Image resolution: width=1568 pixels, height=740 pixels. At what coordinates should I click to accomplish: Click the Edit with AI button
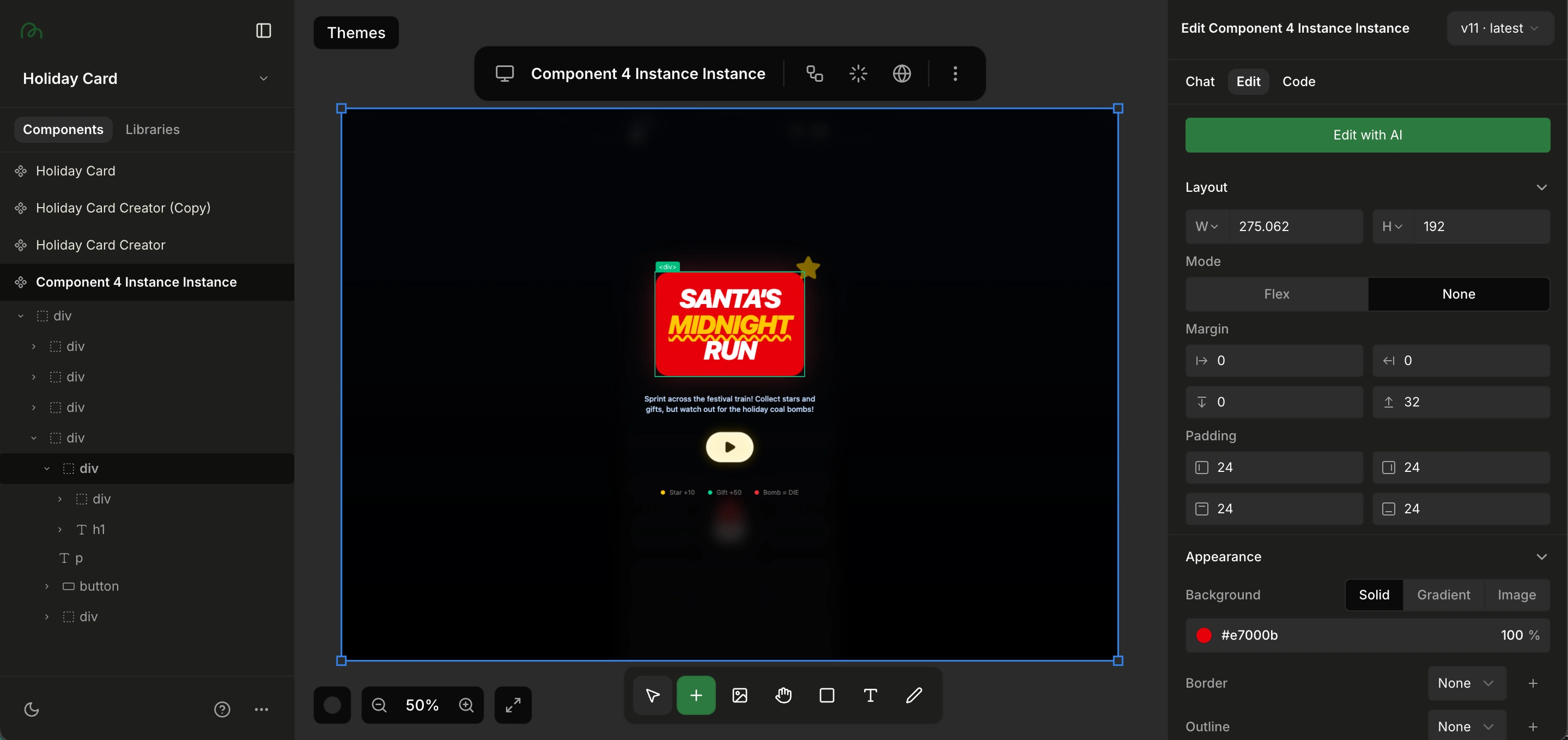click(1367, 135)
